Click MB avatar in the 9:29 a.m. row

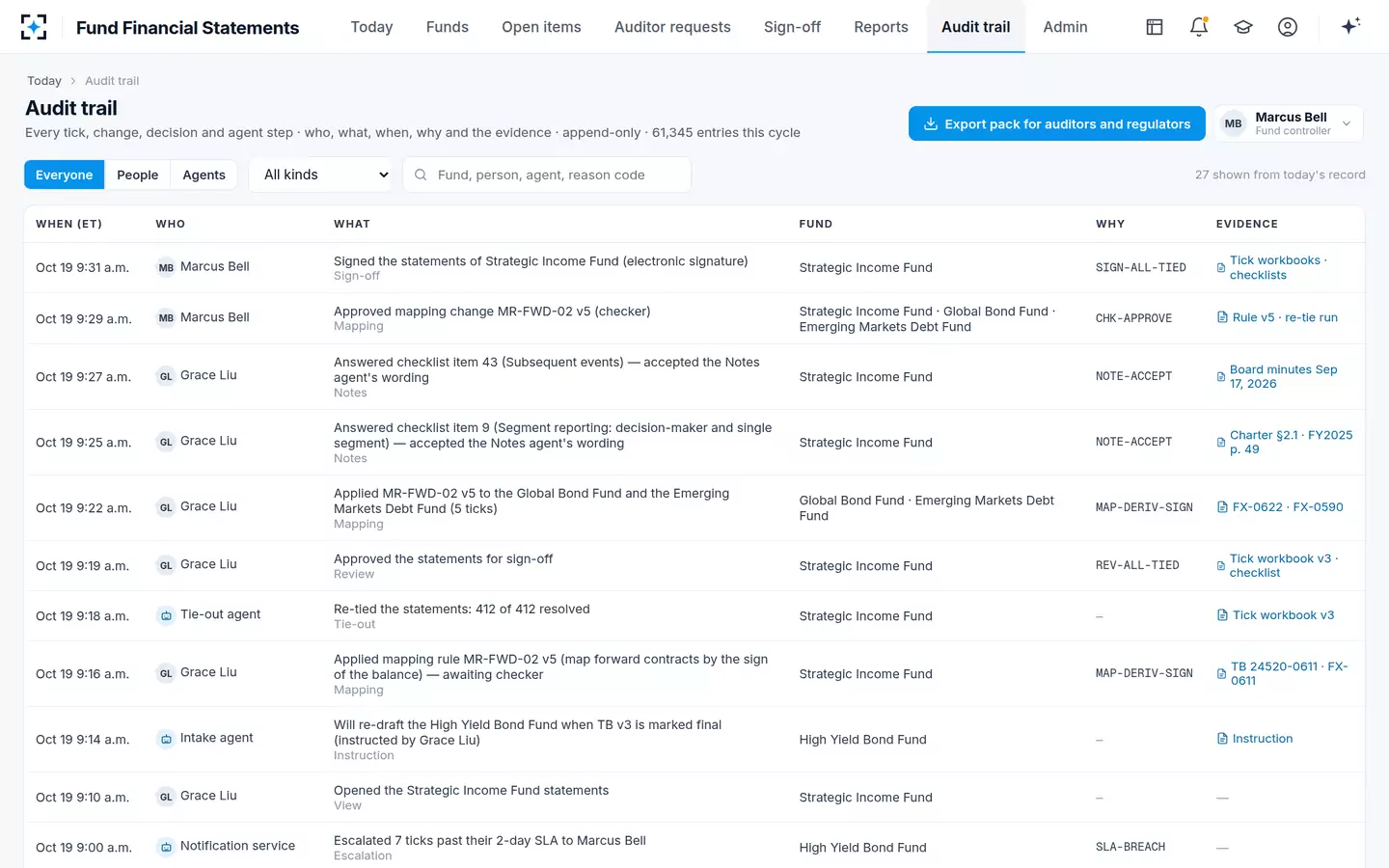pyautogui.click(x=166, y=317)
